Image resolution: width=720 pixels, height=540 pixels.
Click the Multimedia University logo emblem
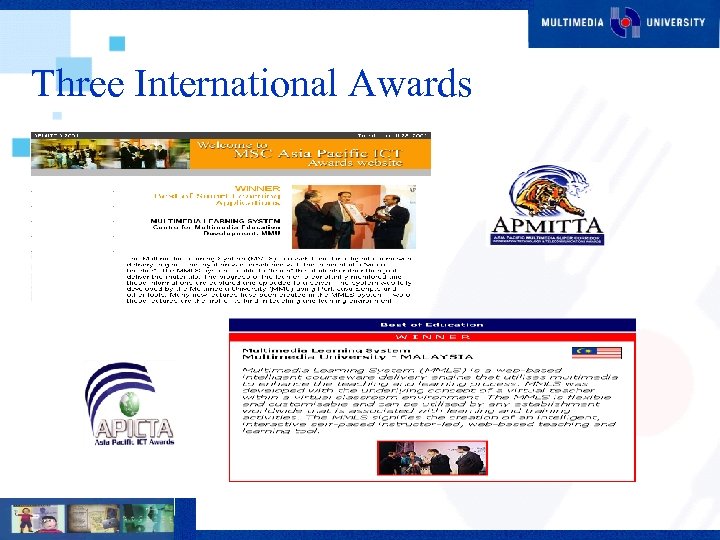[x=624, y=22]
